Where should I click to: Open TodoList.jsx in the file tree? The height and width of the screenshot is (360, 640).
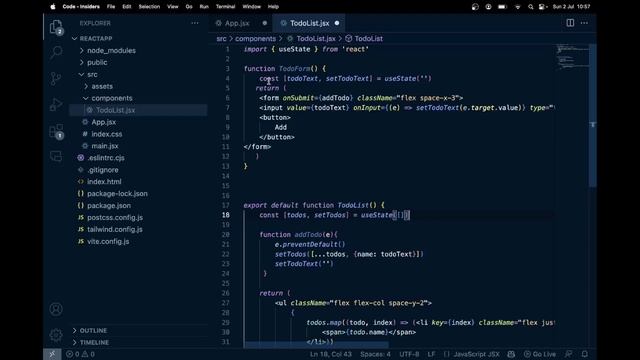pyautogui.click(x=139, y=110)
